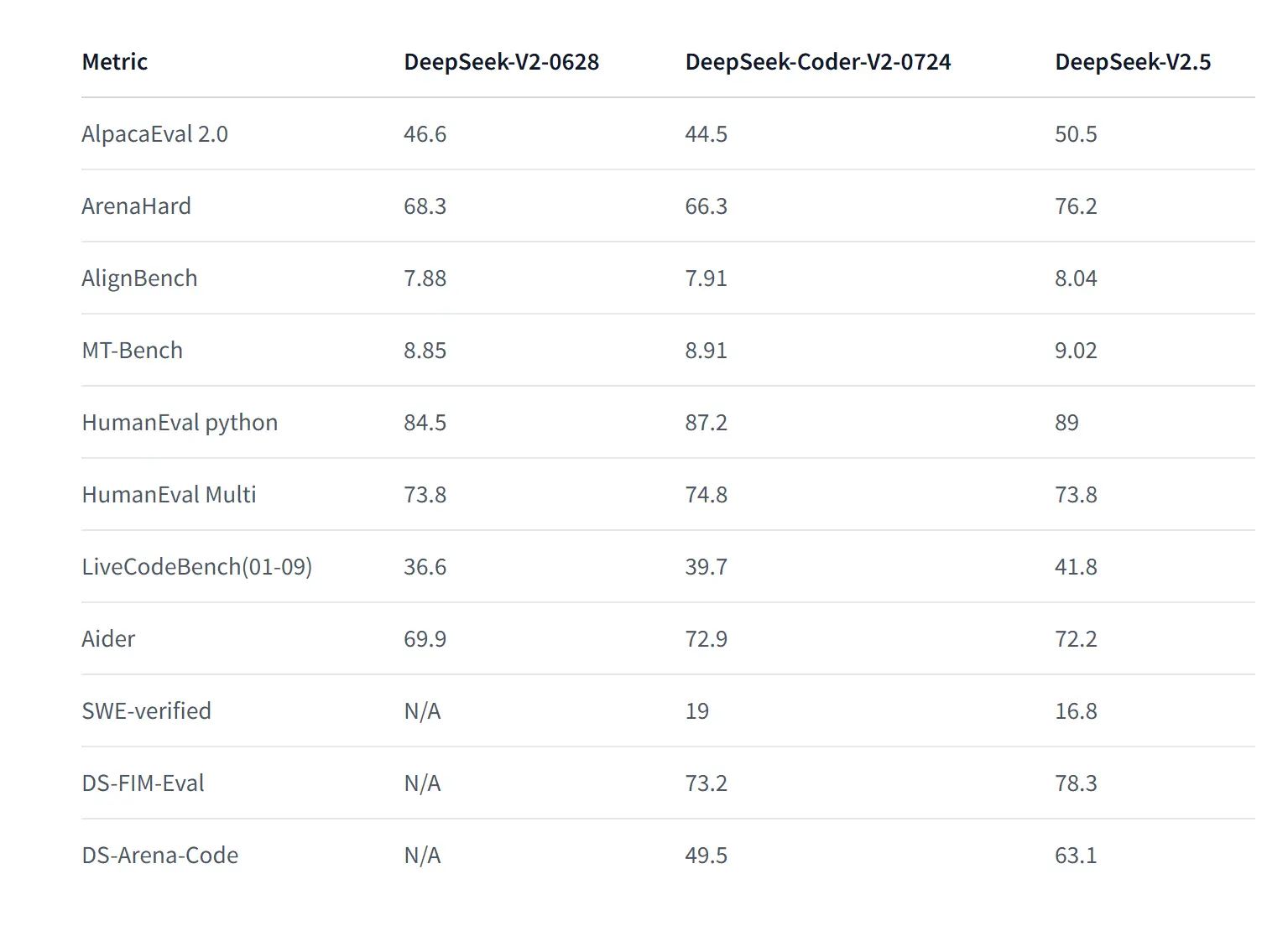The height and width of the screenshot is (926, 1288).
Task: Click the DeepSeek-Coder-V2-0724 column header
Action: 818,62
